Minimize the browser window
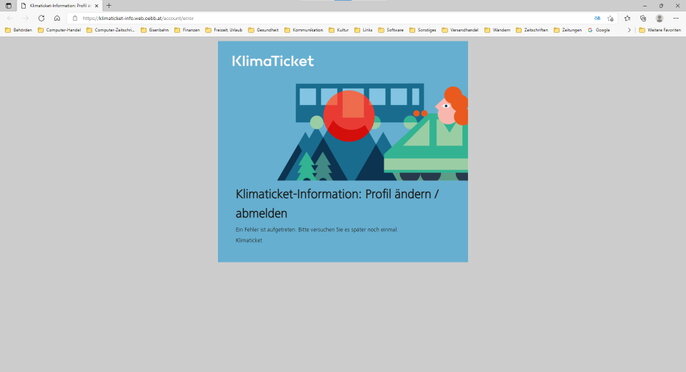This screenshot has width=686, height=372. tap(645, 6)
